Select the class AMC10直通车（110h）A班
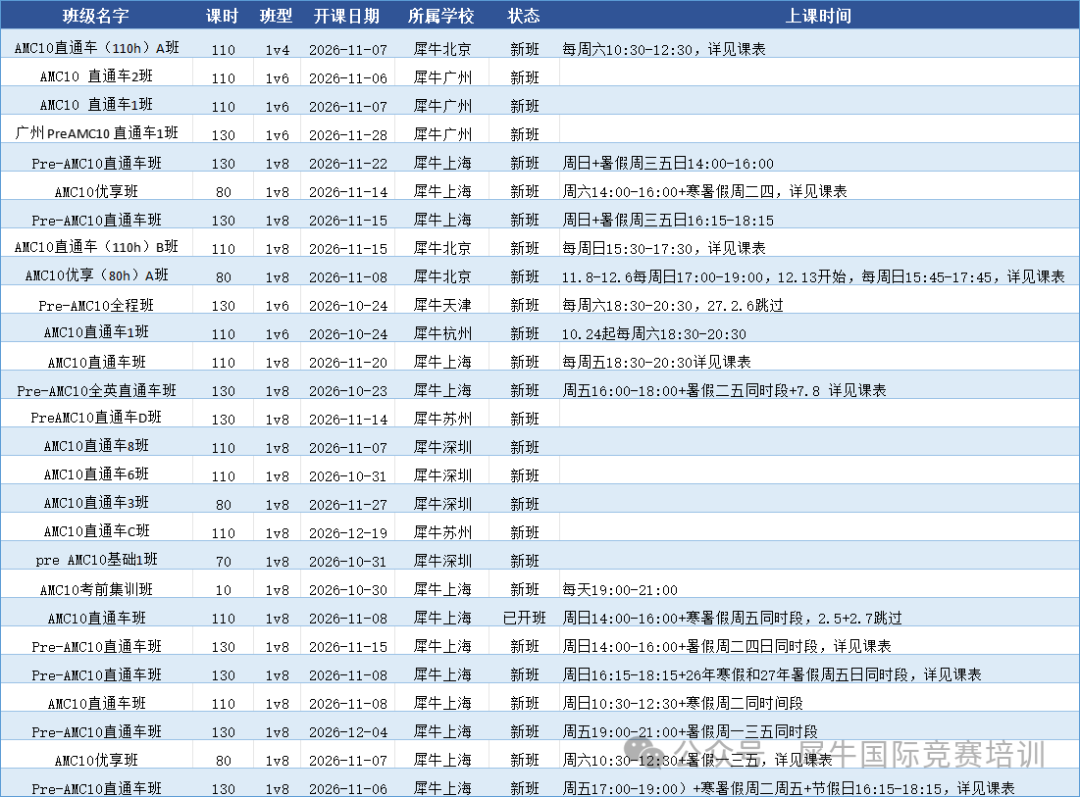1080x797 pixels. 96,48
